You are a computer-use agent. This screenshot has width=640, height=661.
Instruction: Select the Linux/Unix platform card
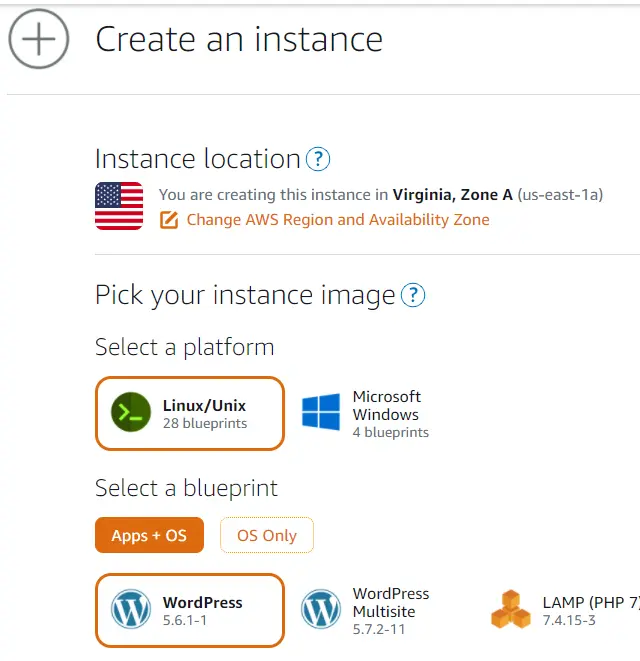[190, 414]
